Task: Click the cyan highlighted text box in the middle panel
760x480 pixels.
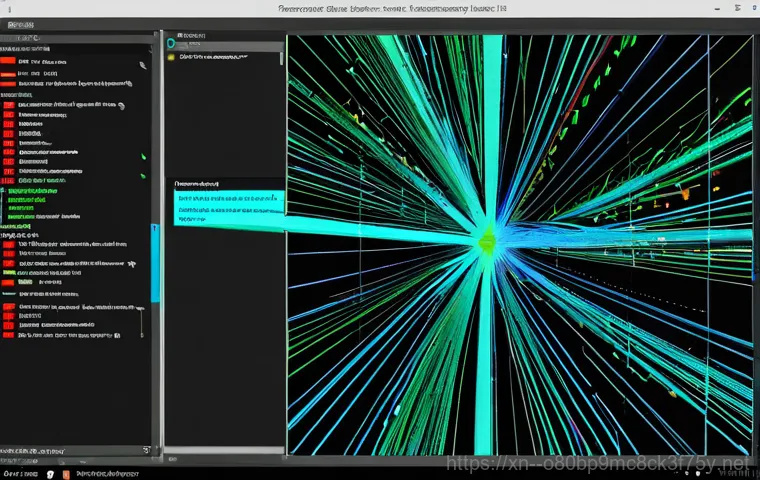Action: pos(228,205)
